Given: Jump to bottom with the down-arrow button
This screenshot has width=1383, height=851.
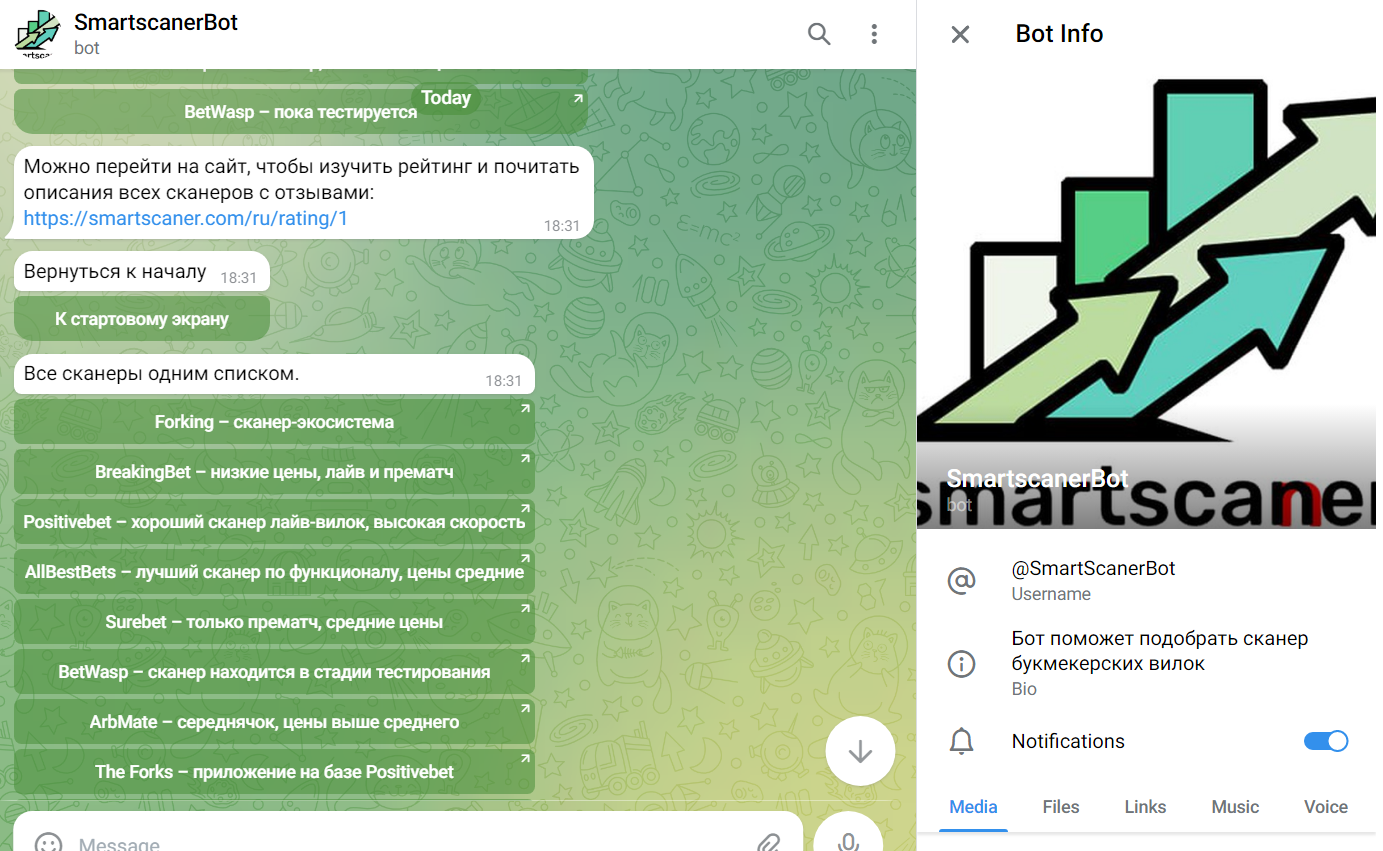Looking at the screenshot, I should coord(860,752).
